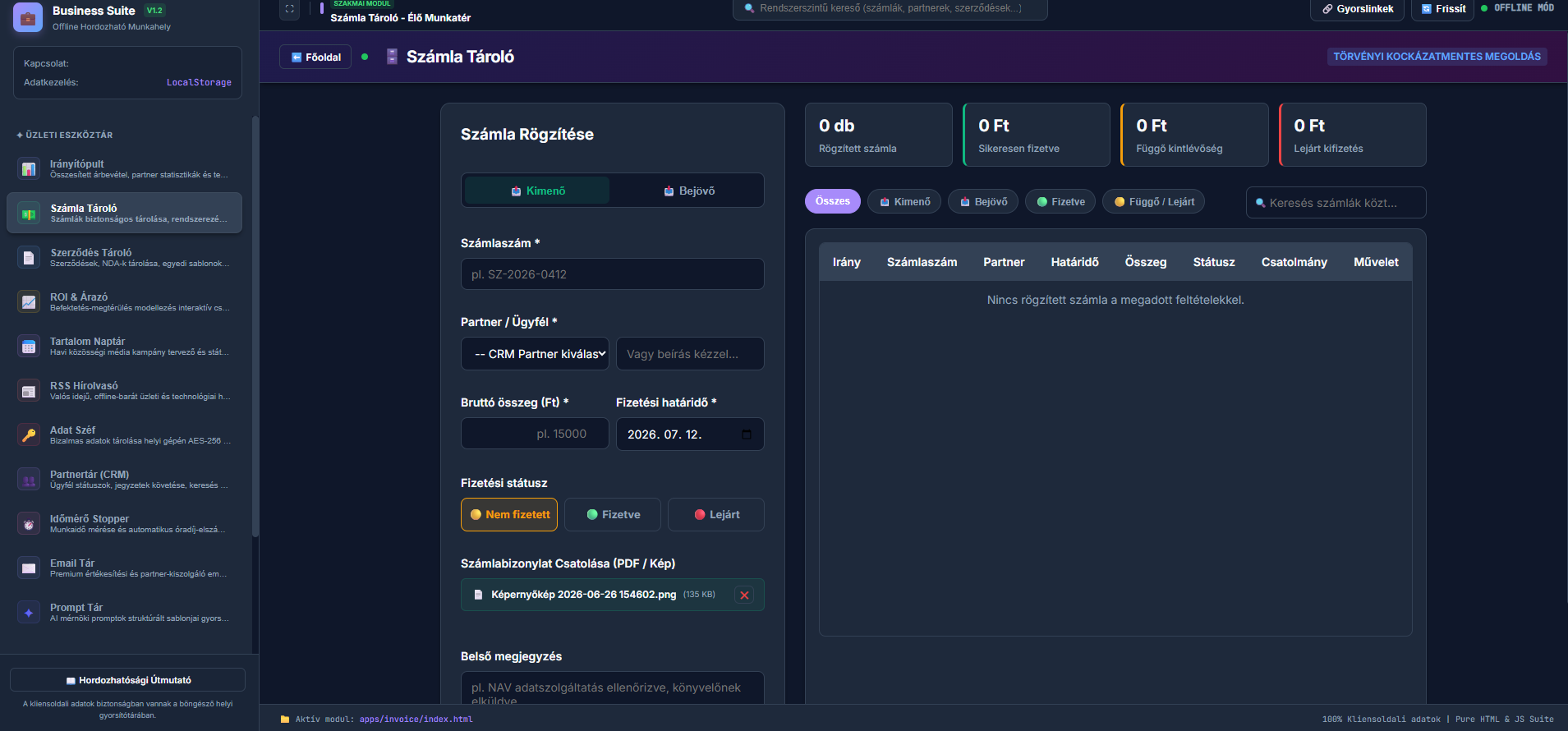Click the ROI & Árazó chart icon

click(x=29, y=302)
